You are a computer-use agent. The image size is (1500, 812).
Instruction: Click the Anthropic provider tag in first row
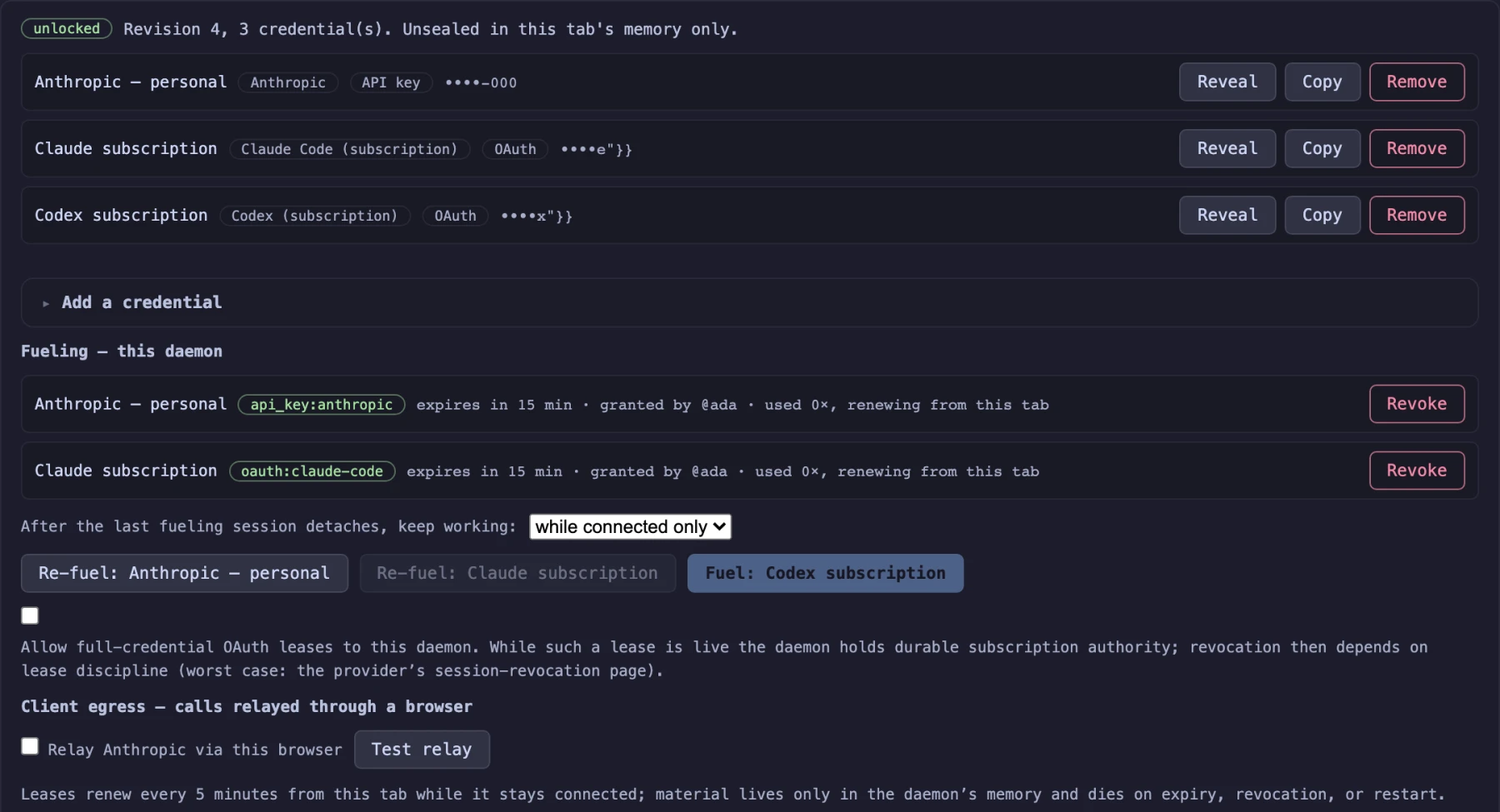coord(288,82)
